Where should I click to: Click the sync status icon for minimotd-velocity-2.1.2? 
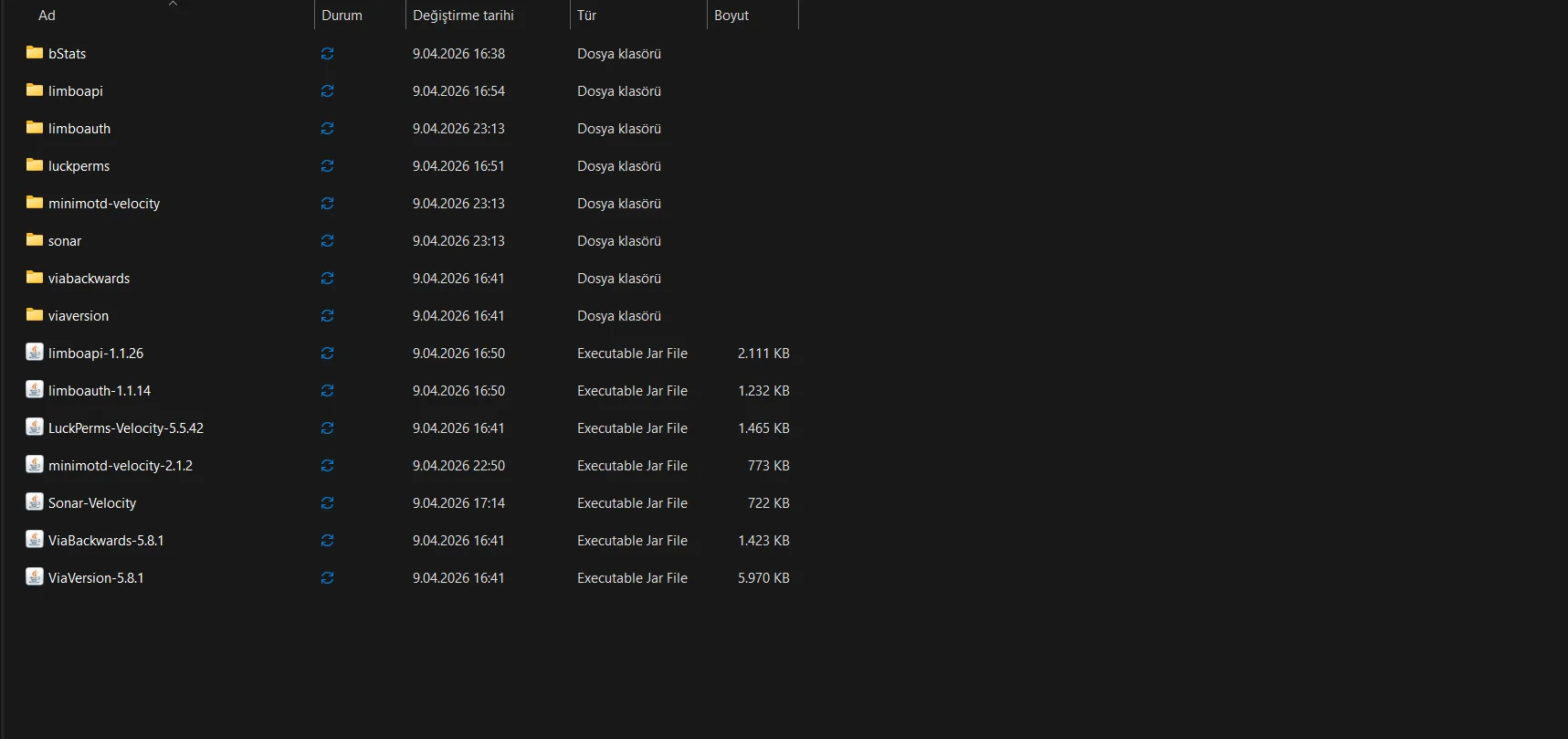[x=327, y=466]
